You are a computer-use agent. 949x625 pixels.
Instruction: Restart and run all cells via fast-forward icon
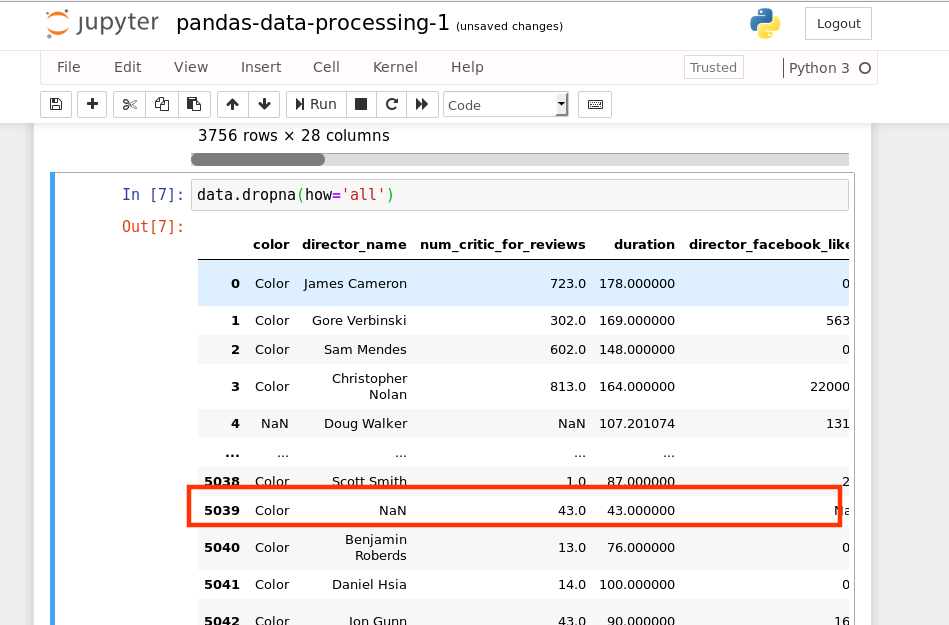(422, 104)
